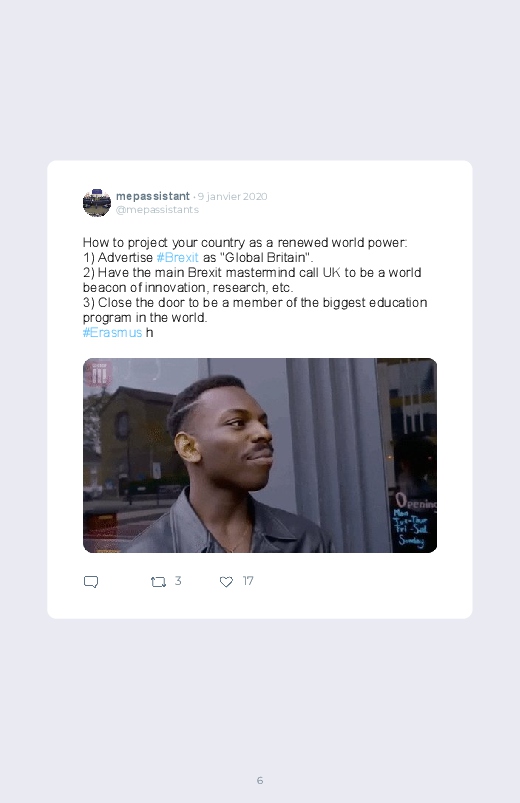Viewport: 520px width, 803px height.
Task: Like the tweet with the heart icon
Action: [226, 582]
